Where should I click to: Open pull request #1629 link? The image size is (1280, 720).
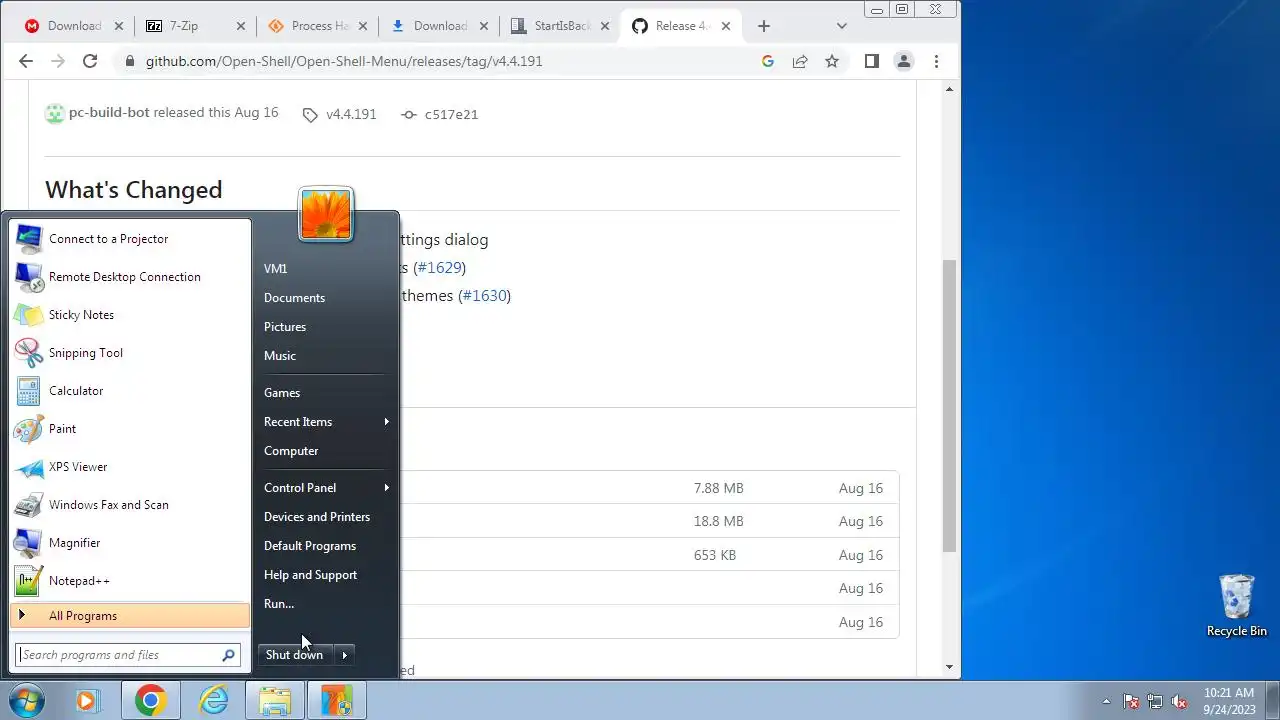[x=440, y=268]
